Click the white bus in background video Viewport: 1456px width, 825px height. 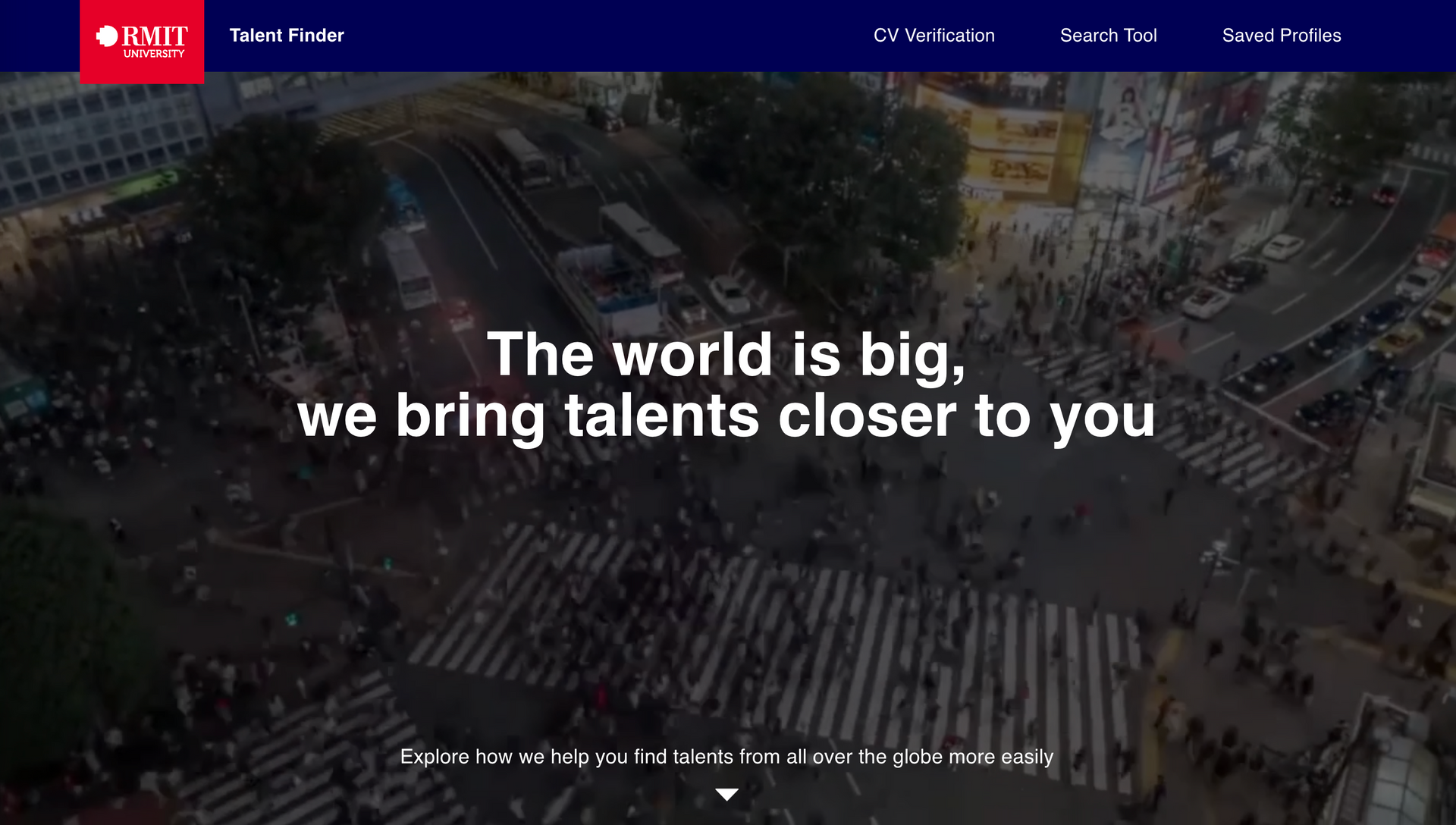409,269
